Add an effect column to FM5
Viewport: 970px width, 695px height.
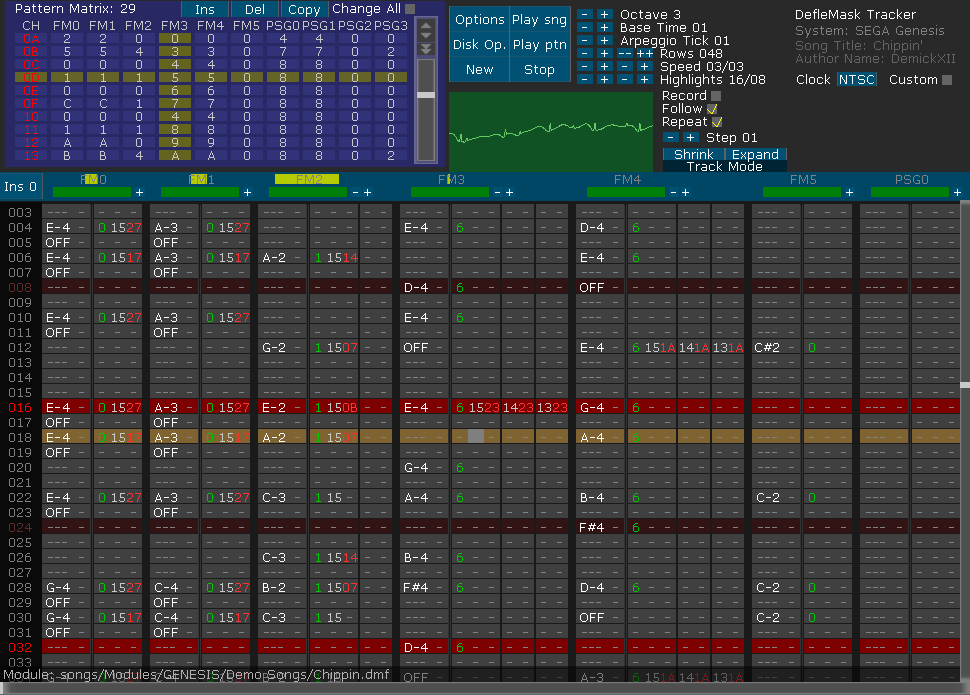[849, 192]
